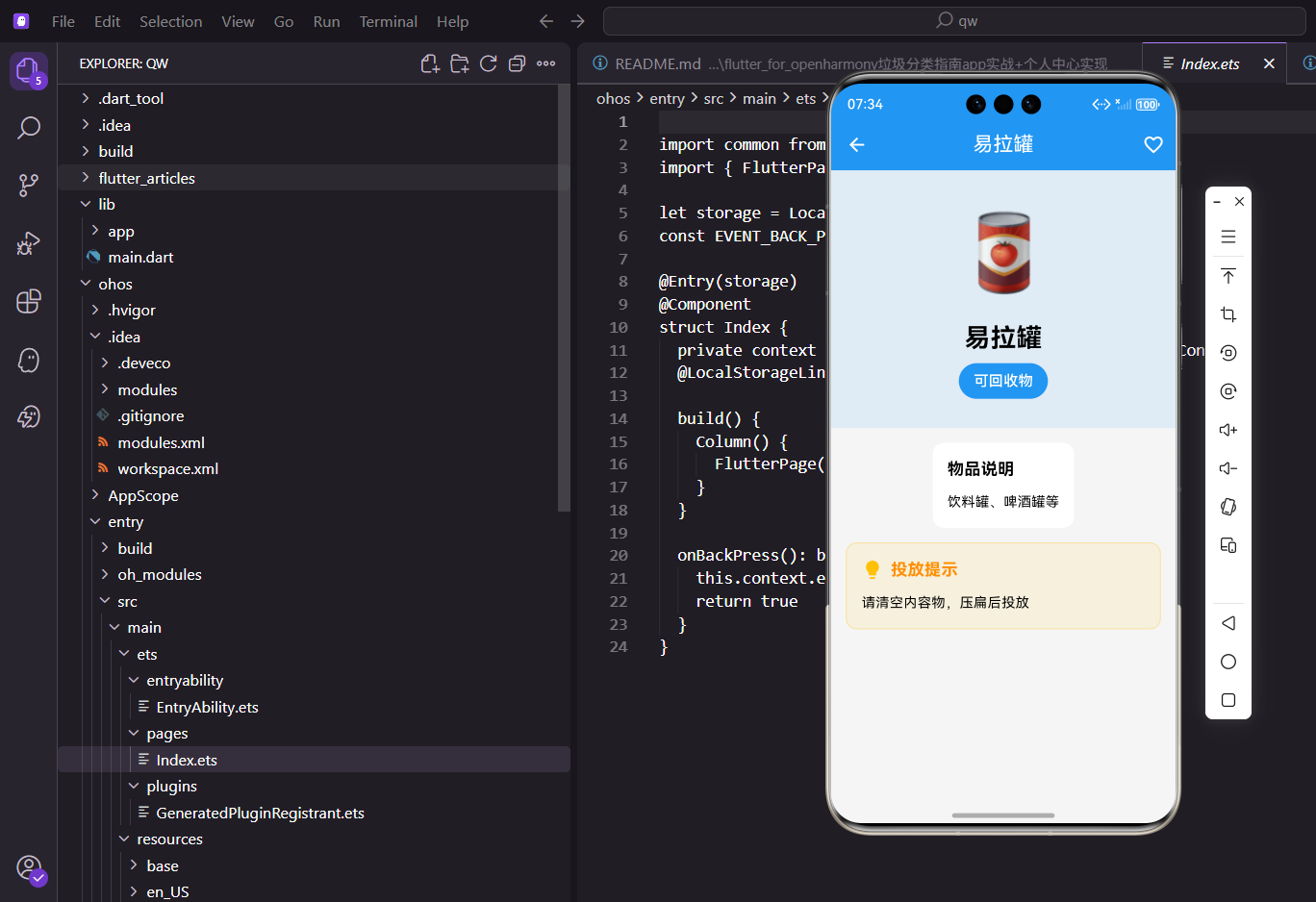Tap the tomato can product image

tap(1003, 253)
